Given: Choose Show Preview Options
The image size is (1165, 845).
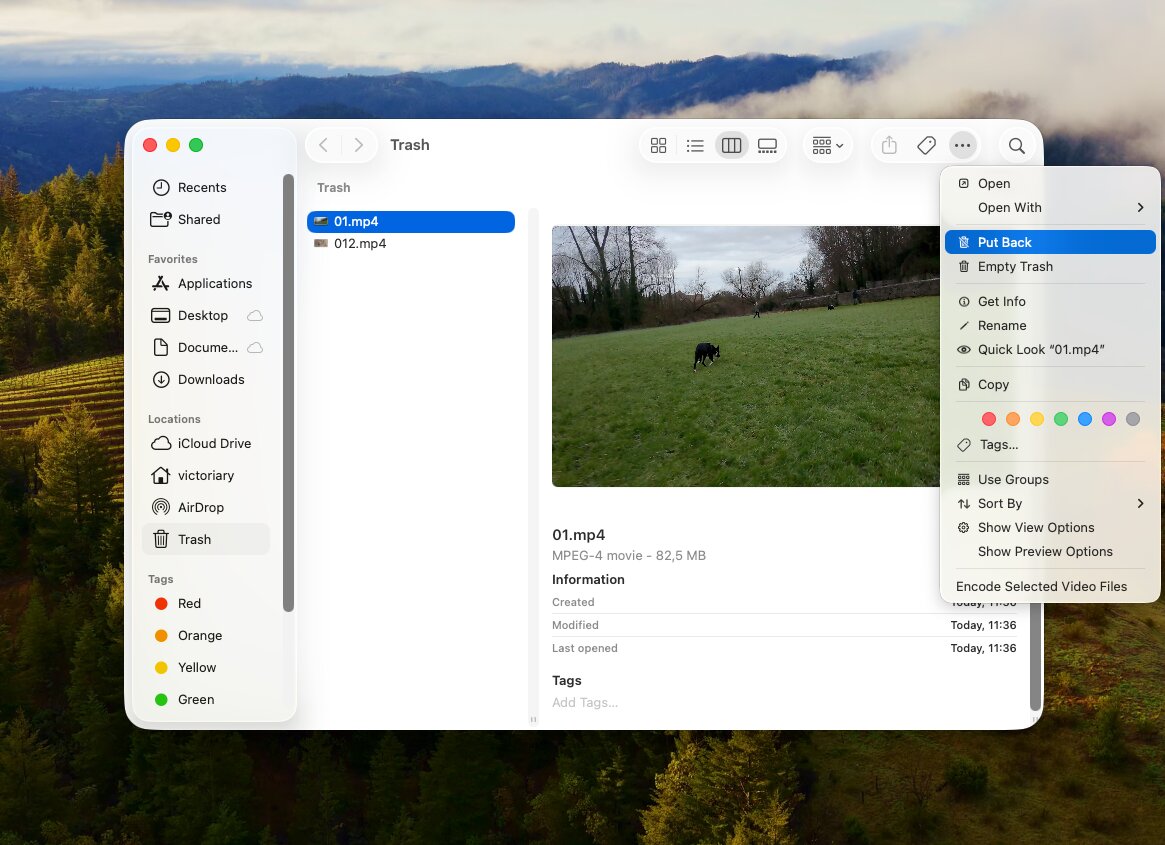Looking at the screenshot, I should pyautogui.click(x=1050, y=551).
